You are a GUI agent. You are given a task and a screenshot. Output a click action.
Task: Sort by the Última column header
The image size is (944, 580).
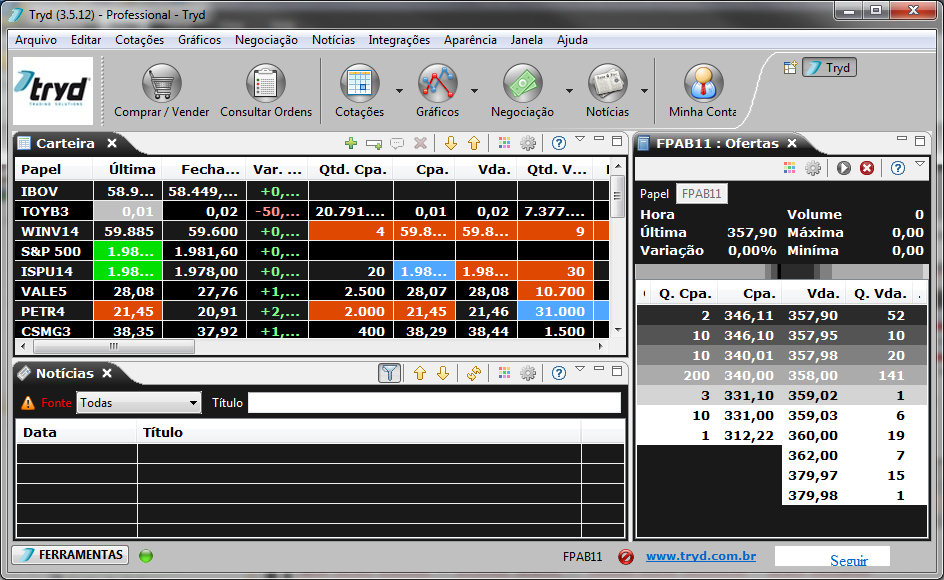pos(128,169)
